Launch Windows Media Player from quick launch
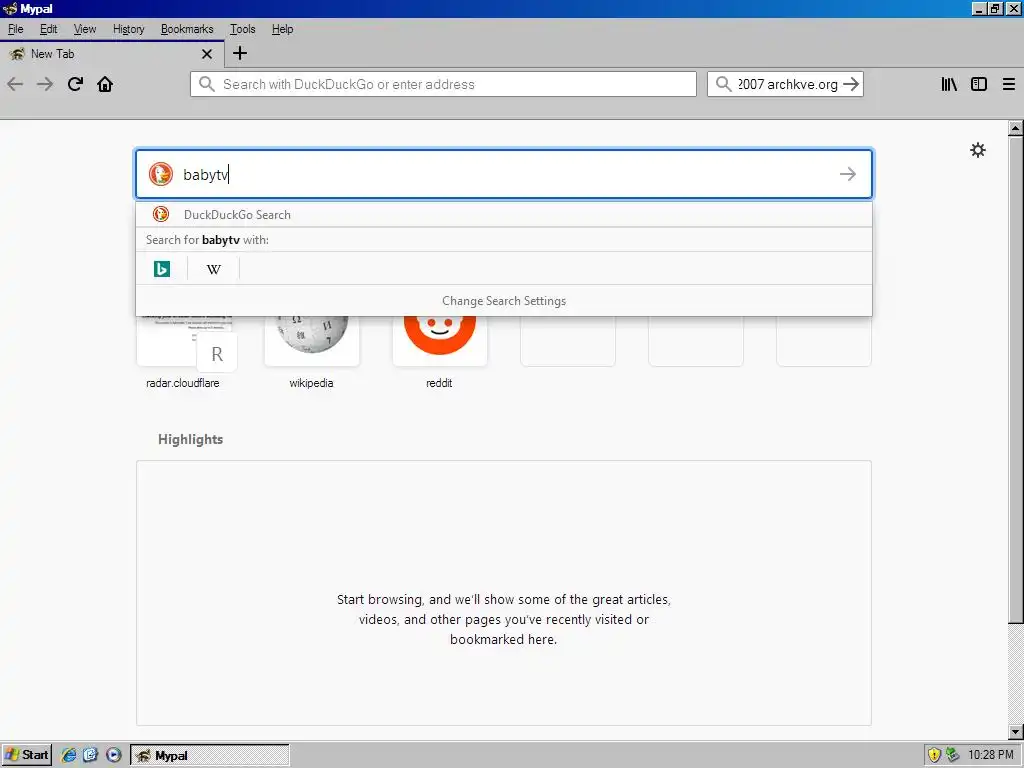This screenshot has width=1024, height=768. point(114,755)
